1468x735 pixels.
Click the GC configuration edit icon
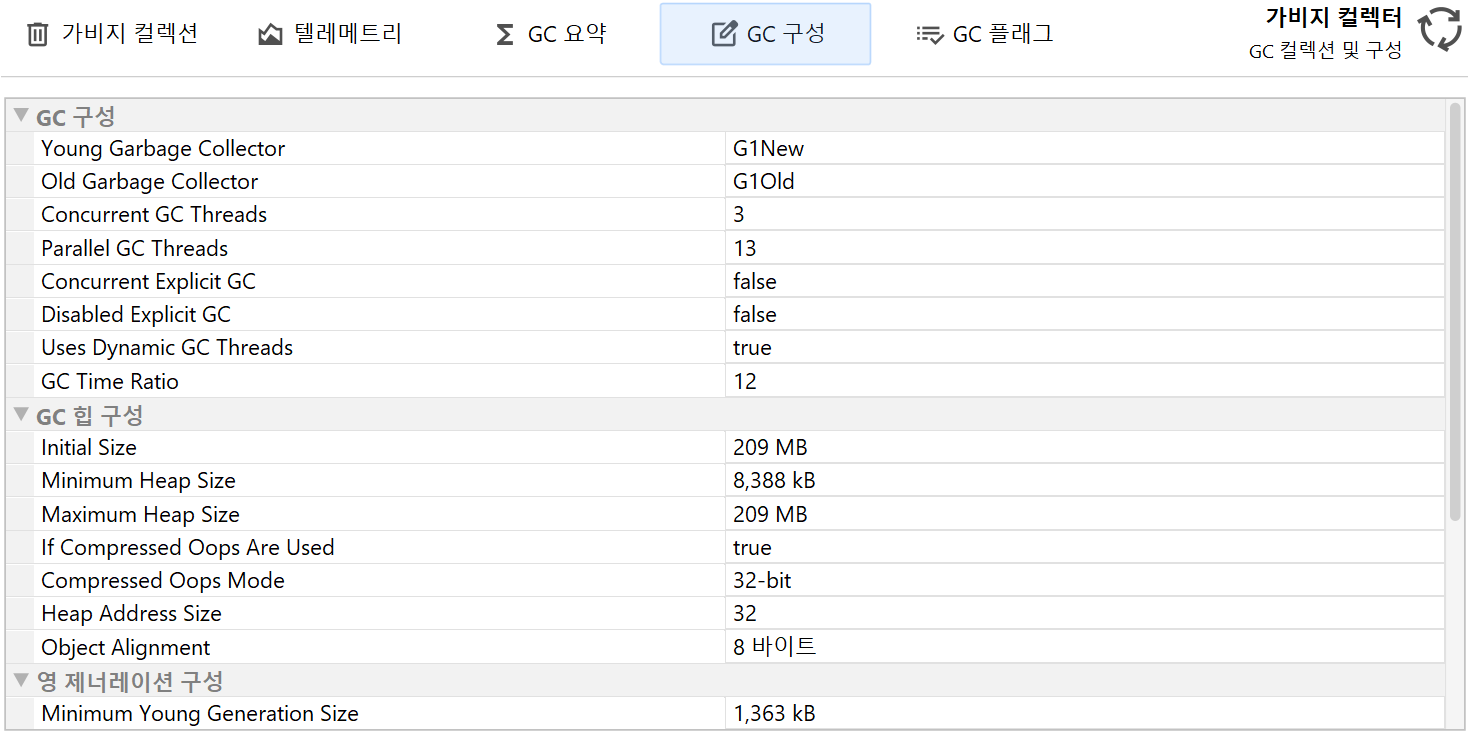723,35
